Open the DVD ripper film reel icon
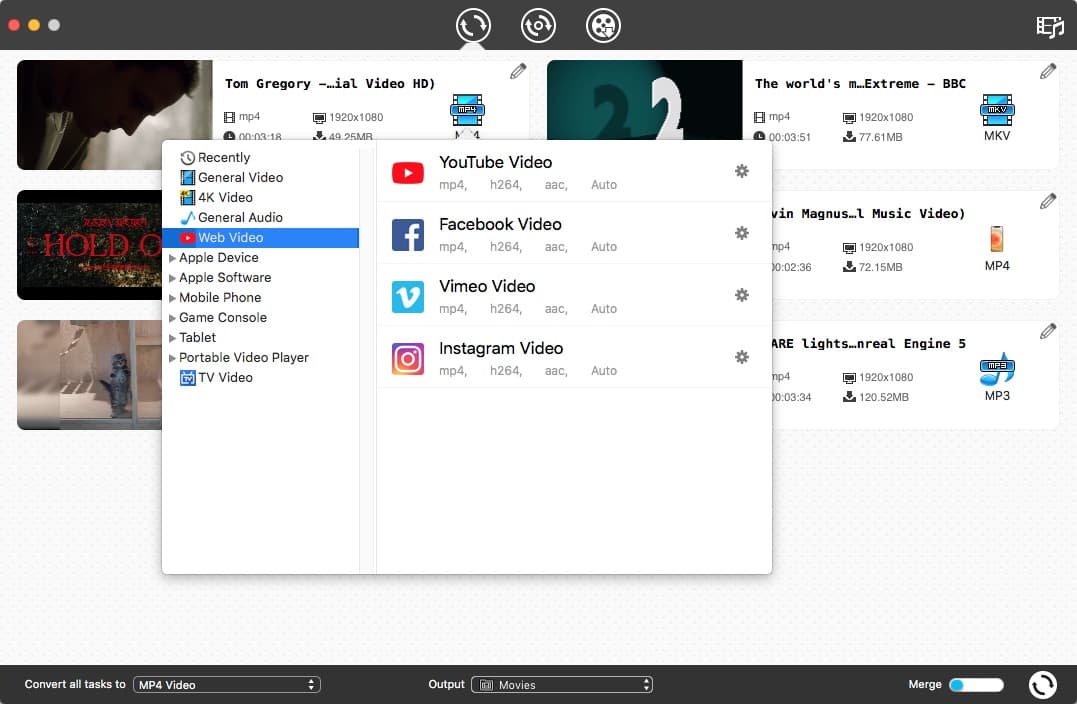The image size is (1077, 704). click(x=603, y=25)
